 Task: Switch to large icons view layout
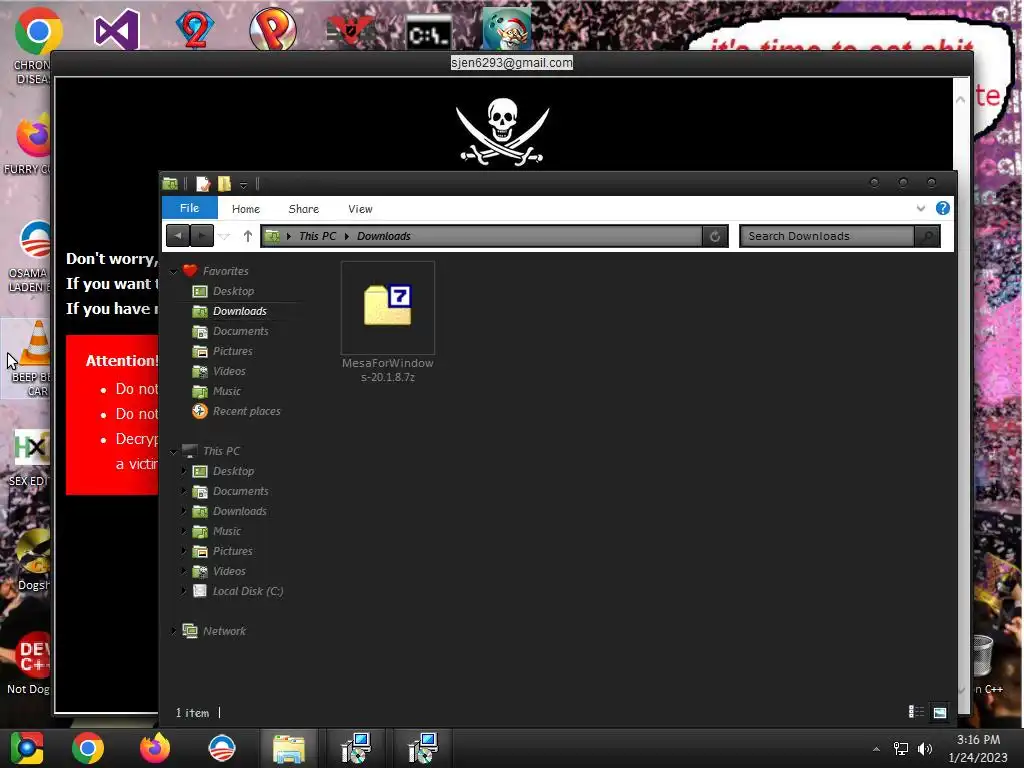(x=940, y=712)
